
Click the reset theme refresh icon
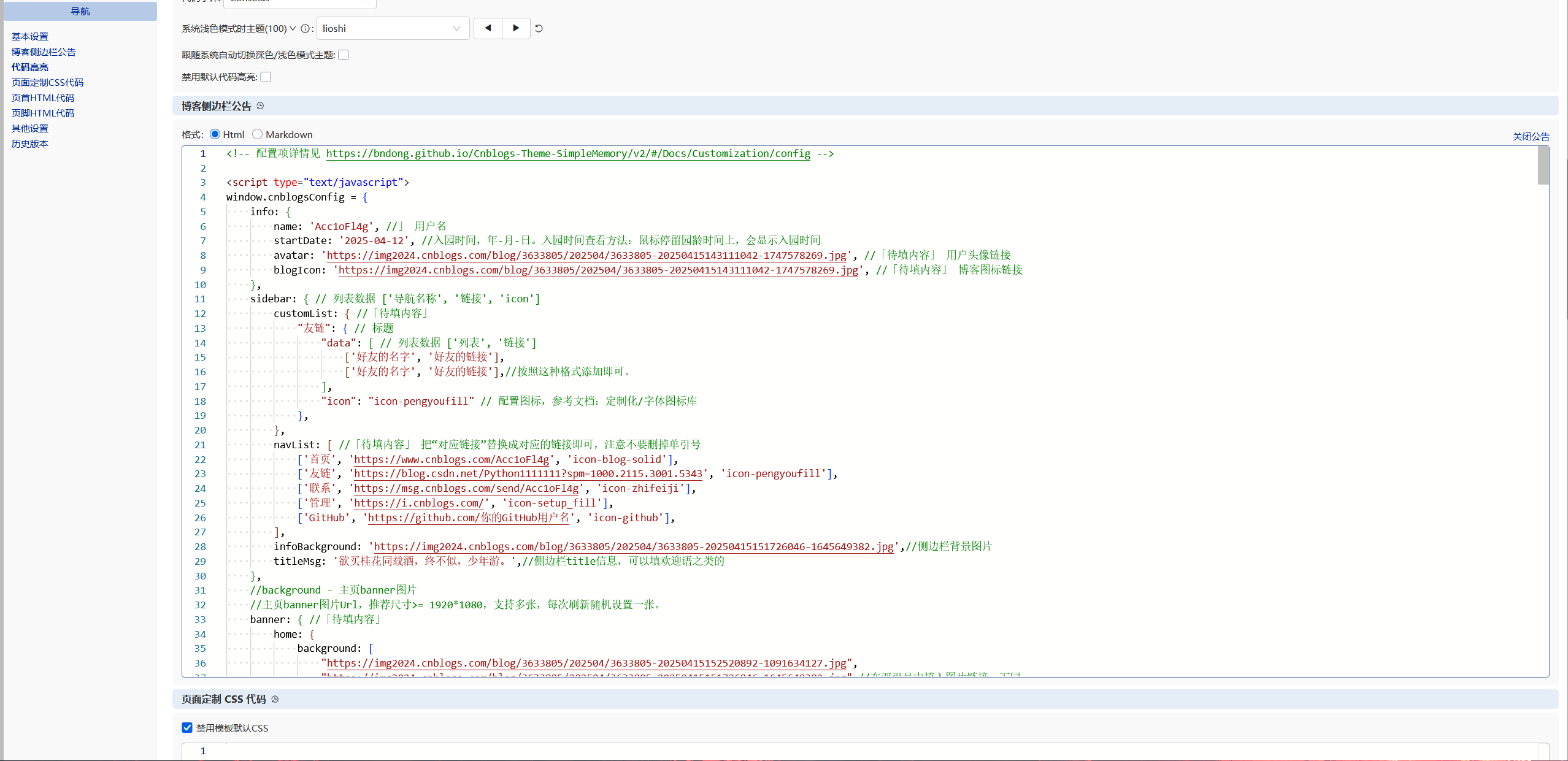[x=539, y=28]
